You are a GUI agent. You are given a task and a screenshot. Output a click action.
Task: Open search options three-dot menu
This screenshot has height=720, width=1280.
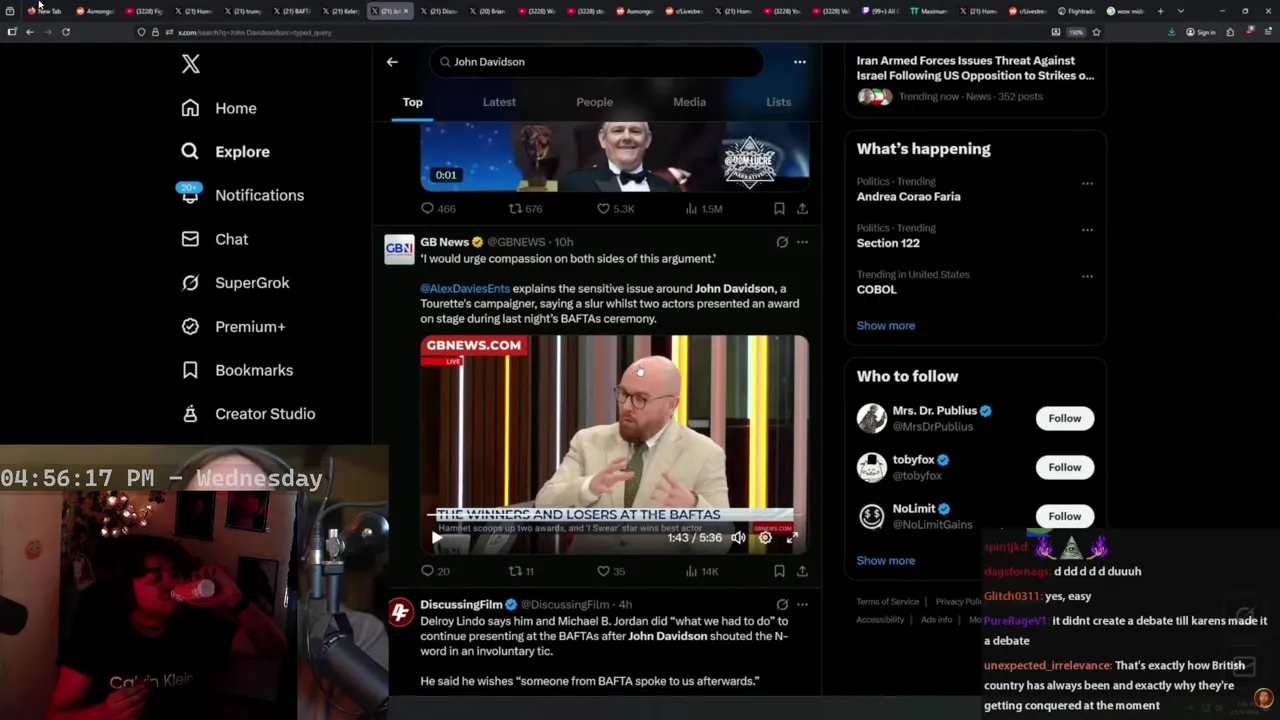(799, 62)
